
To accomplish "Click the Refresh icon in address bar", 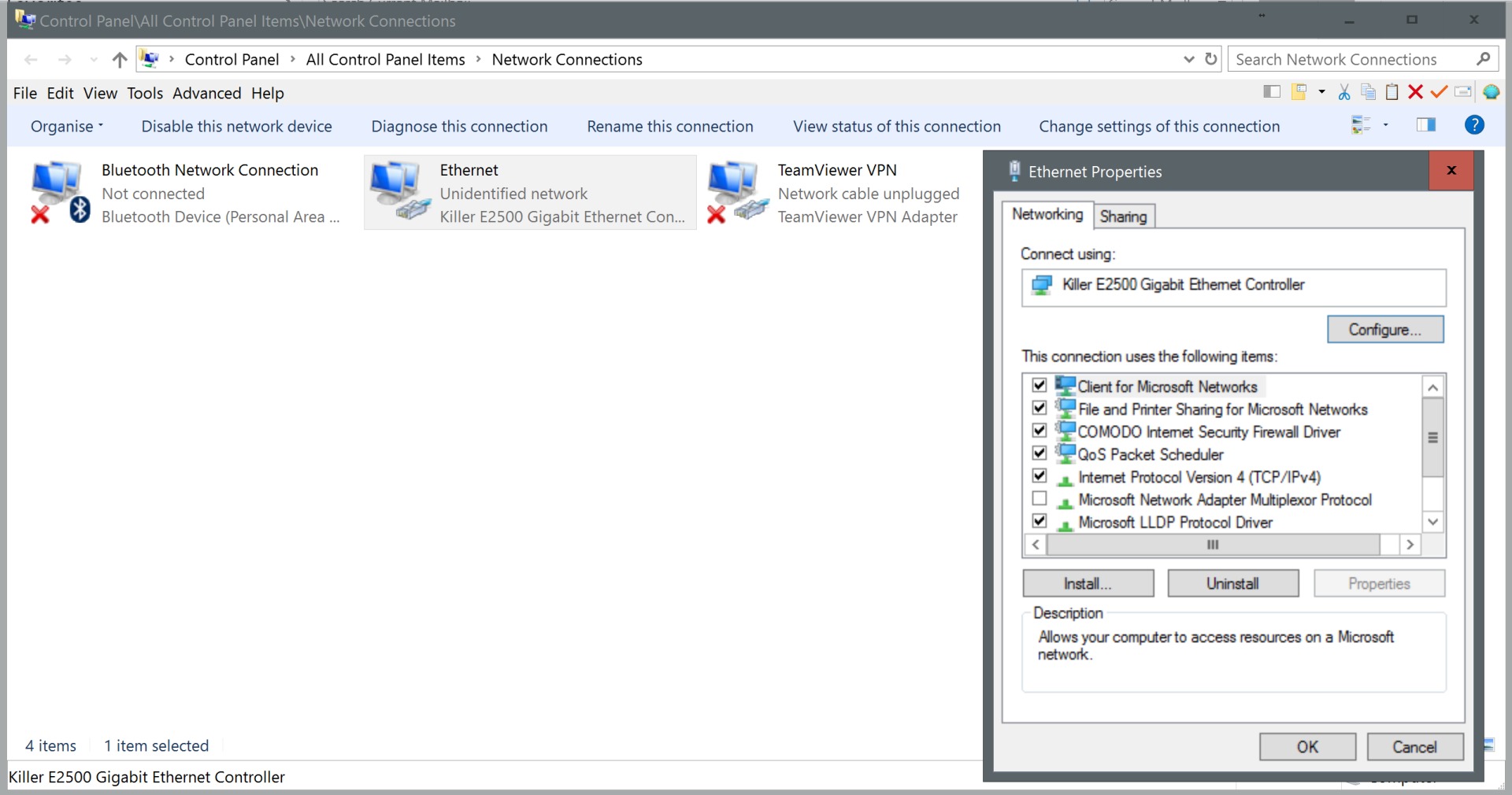I will coord(1211,59).
